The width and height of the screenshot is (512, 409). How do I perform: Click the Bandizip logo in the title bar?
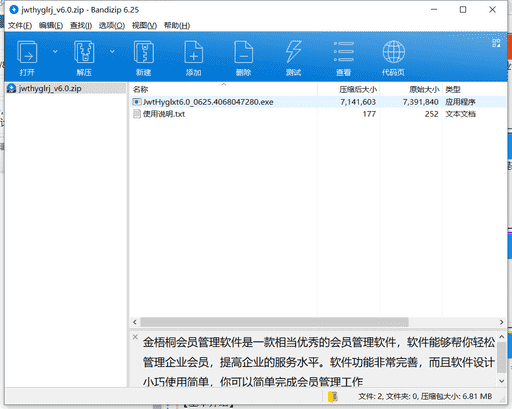click(14, 10)
